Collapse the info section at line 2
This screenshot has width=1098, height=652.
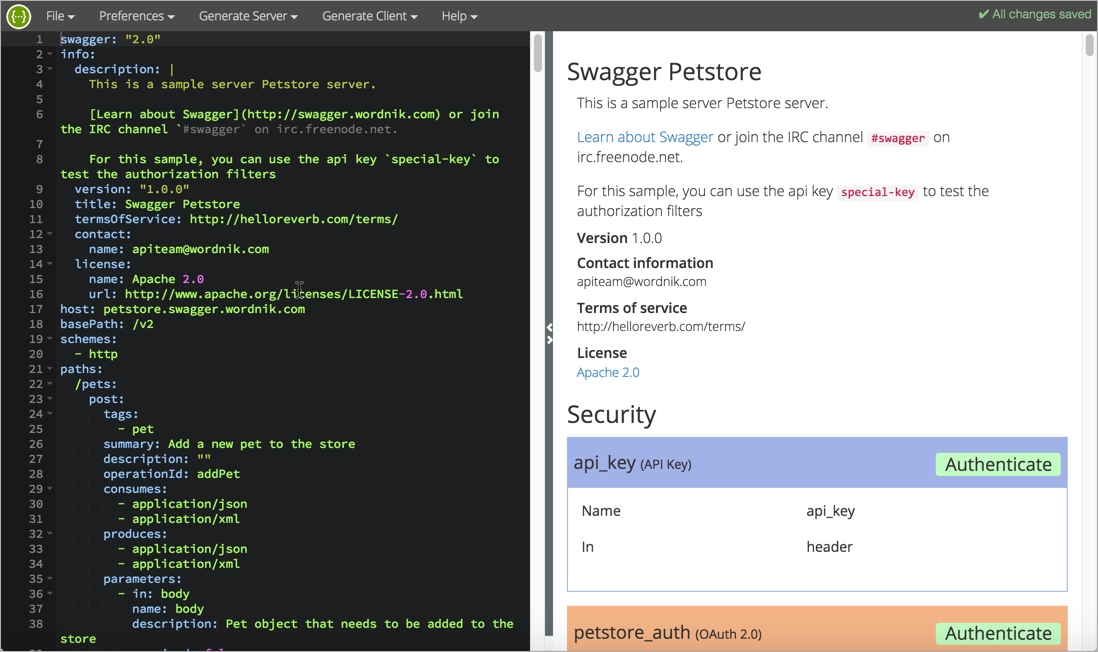(x=52, y=54)
